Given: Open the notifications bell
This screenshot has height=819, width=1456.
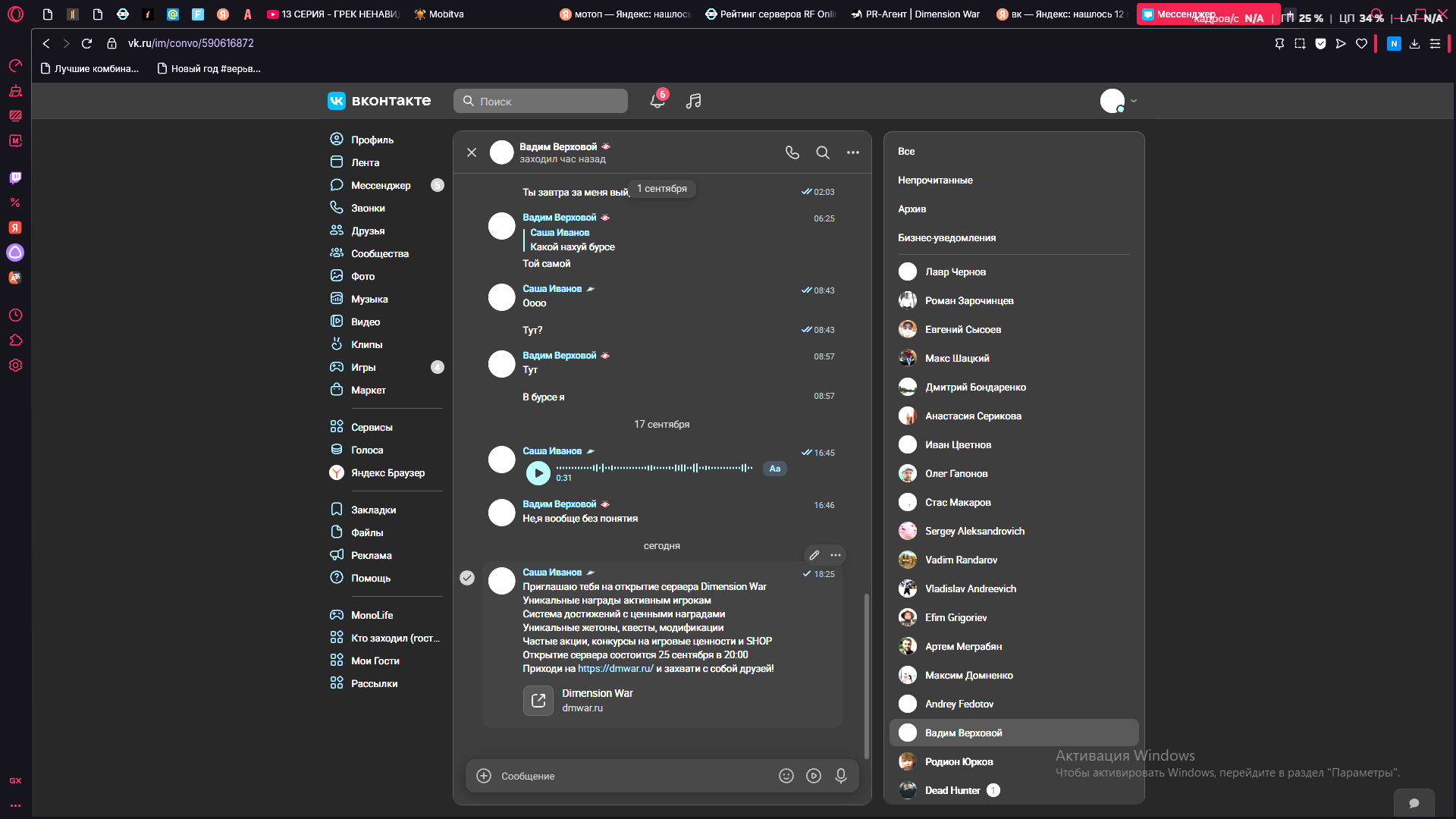Looking at the screenshot, I should [657, 101].
